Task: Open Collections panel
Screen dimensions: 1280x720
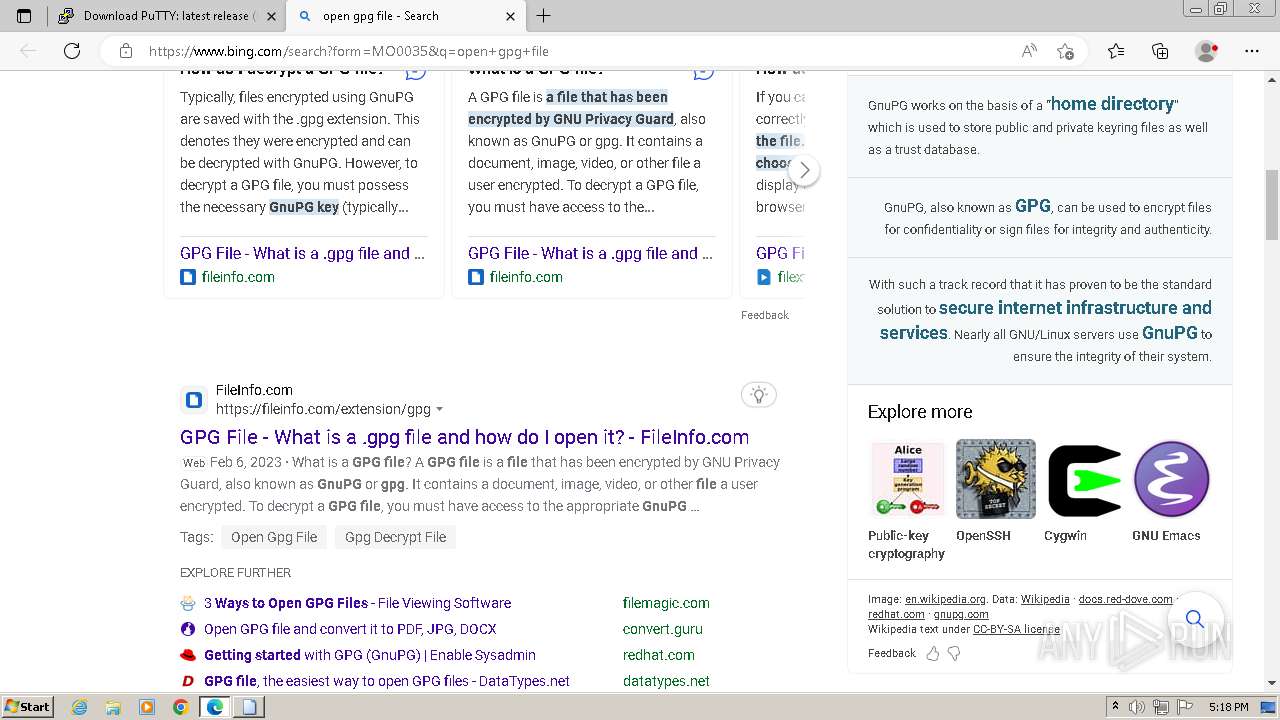Action: pyautogui.click(x=1160, y=51)
